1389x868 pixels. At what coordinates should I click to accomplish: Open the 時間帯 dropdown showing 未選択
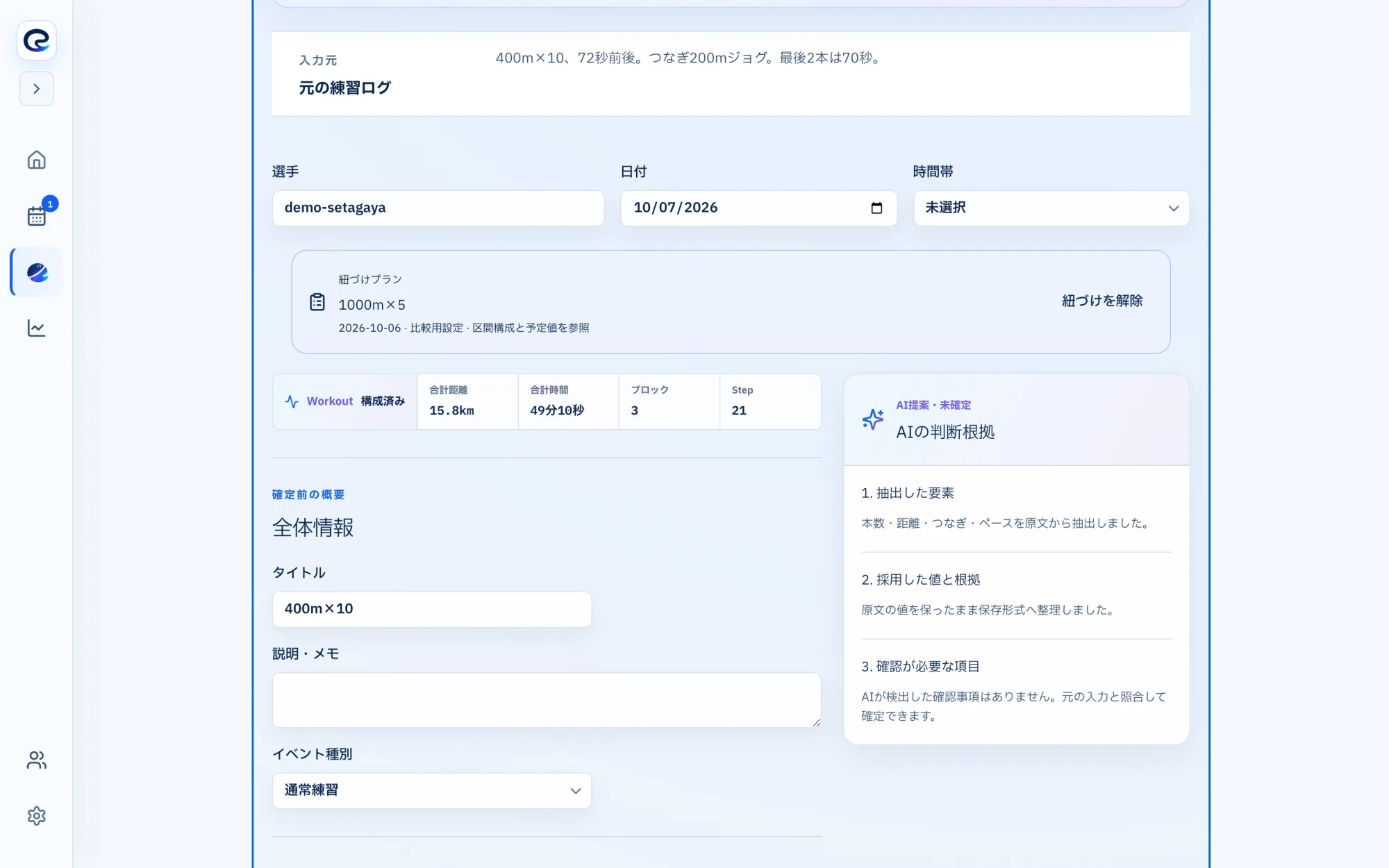click(x=1051, y=208)
